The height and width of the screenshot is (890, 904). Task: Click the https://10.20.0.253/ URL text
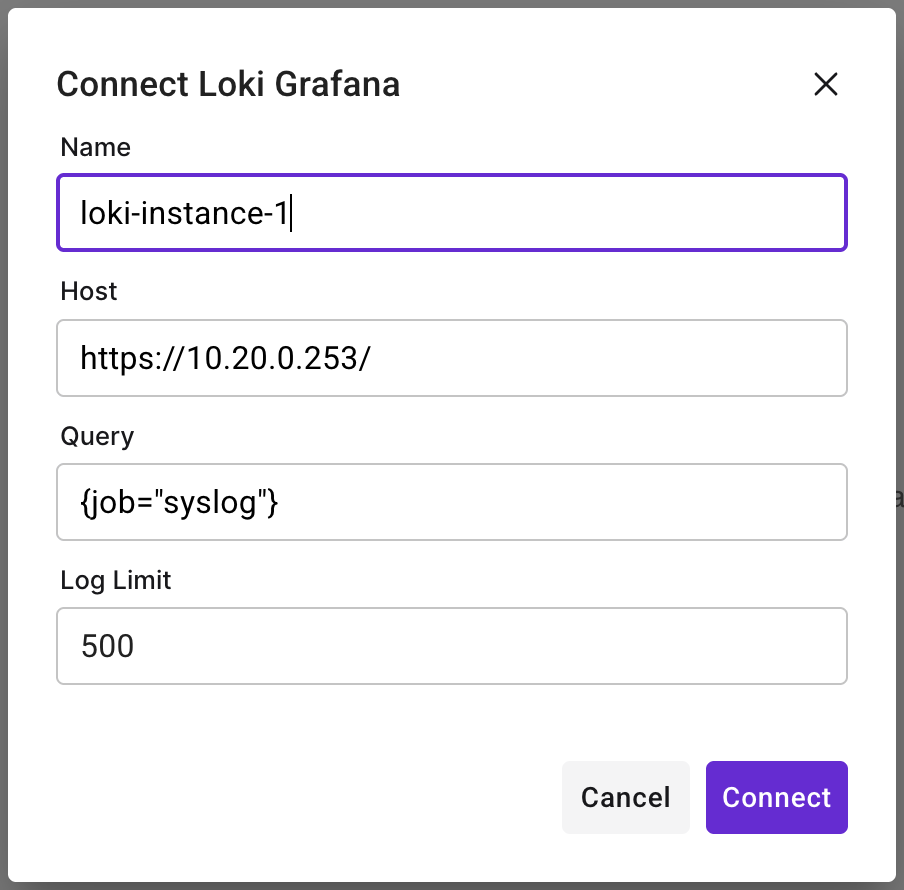[x=225, y=357]
